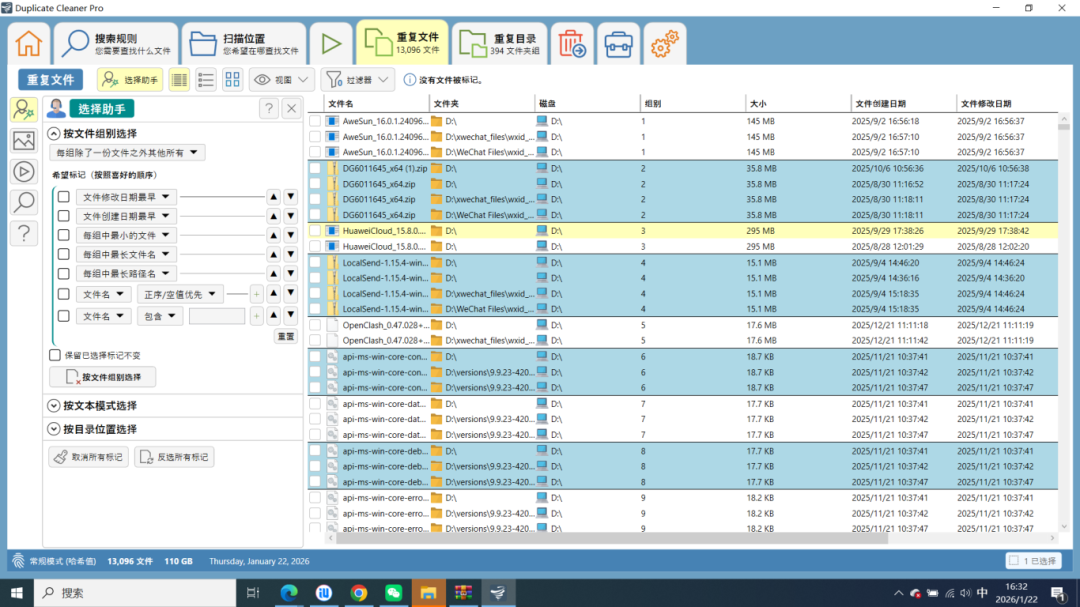The height and width of the screenshot is (607, 1080).
Task: Open 正序/空值优先 dropdown
Action: point(180,294)
